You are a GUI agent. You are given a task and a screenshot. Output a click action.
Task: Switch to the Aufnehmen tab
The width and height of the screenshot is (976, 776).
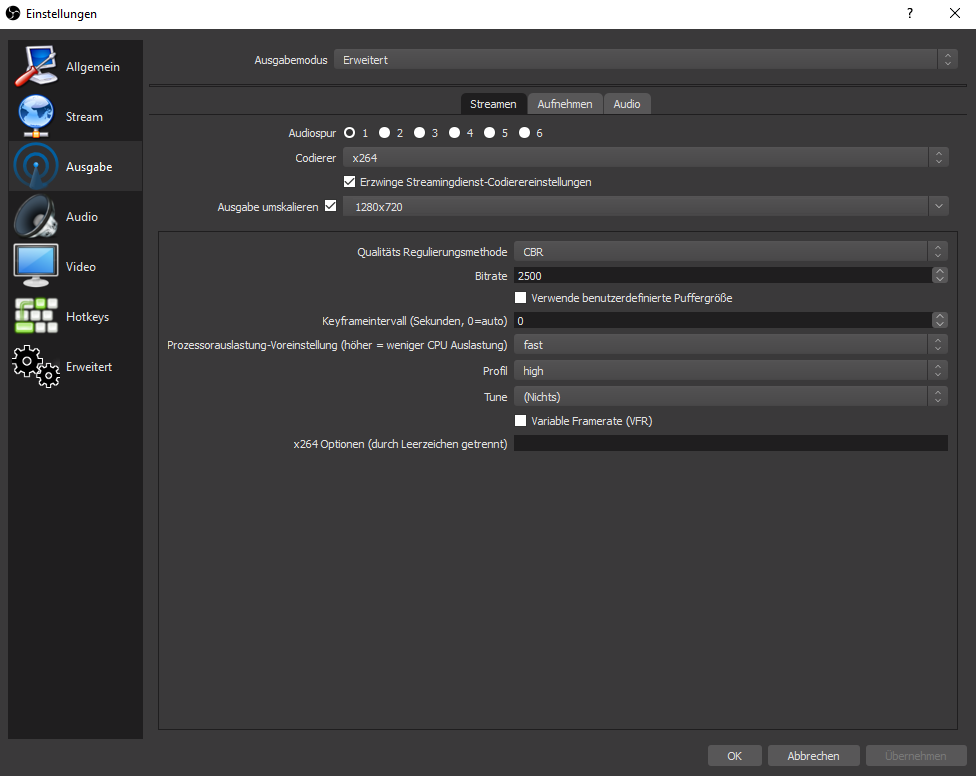tap(565, 104)
